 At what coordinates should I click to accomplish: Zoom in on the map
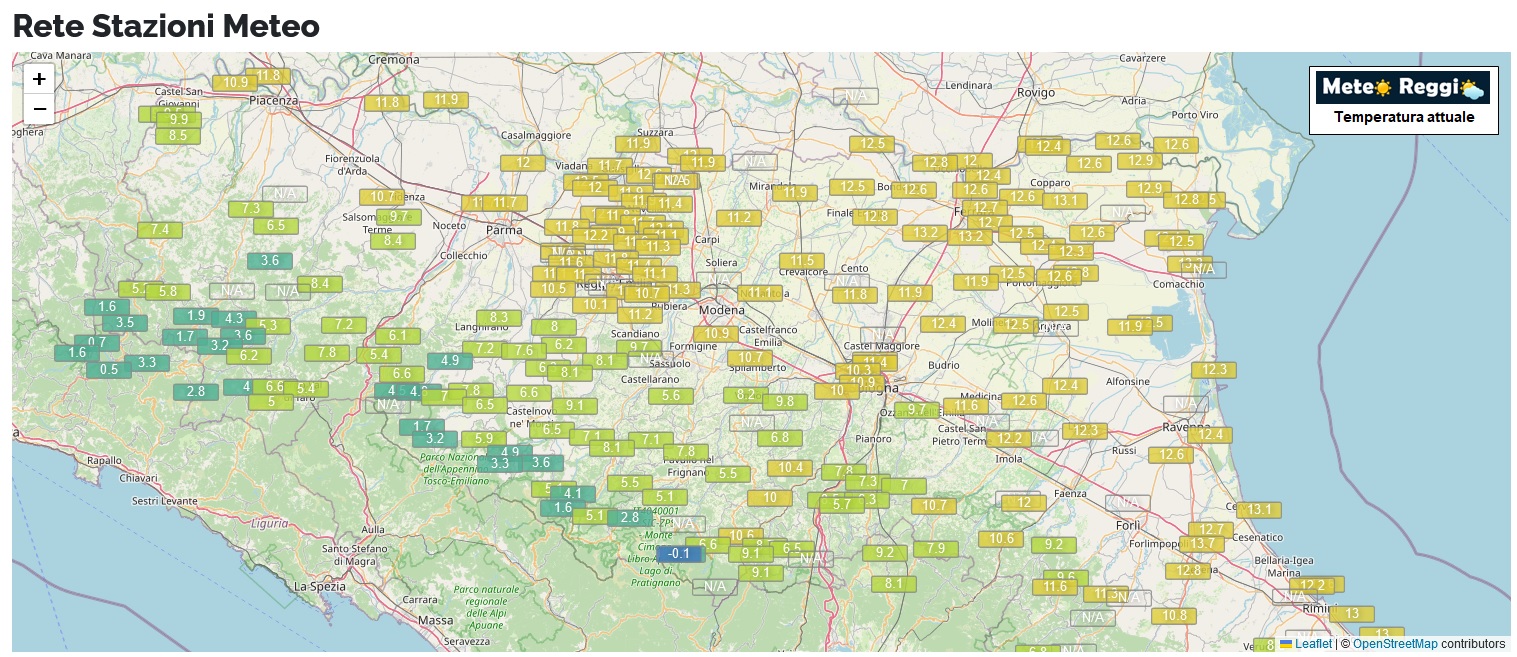39,79
